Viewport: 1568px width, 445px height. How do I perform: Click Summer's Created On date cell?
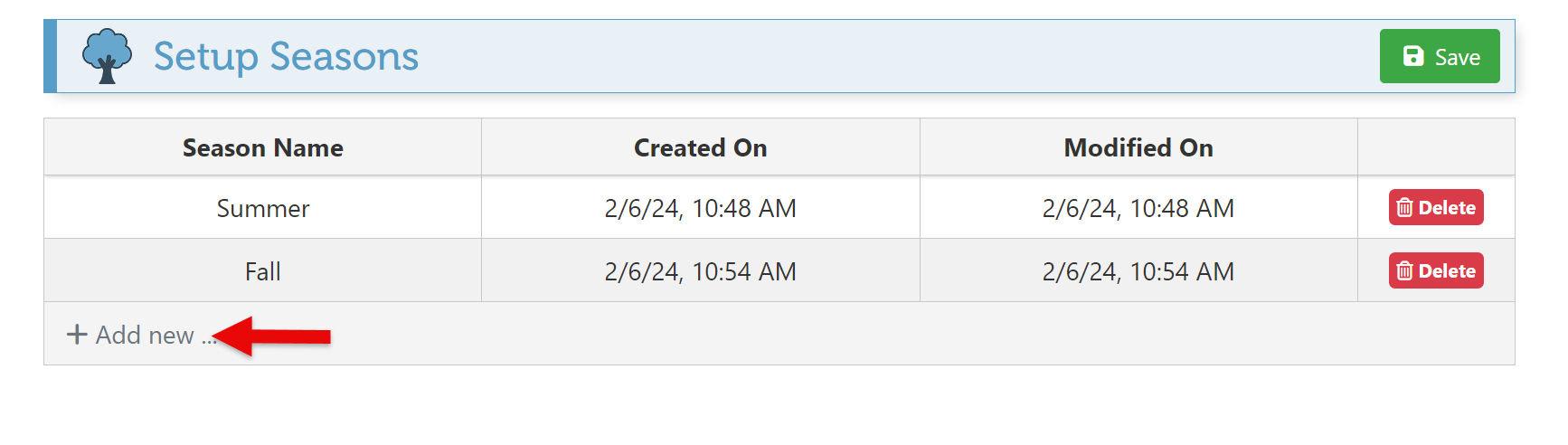[700, 208]
